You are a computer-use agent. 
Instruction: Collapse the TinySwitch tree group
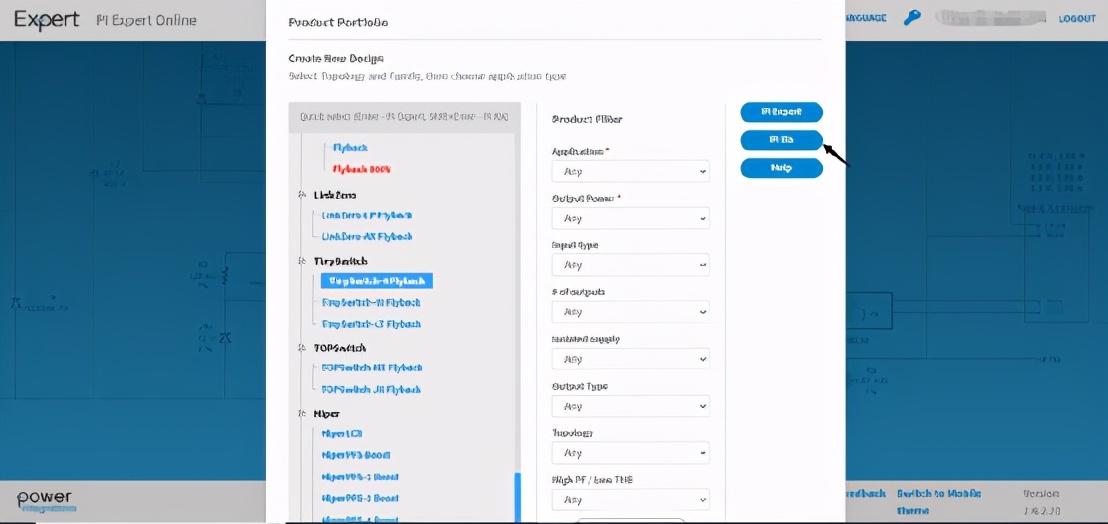click(x=302, y=261)
